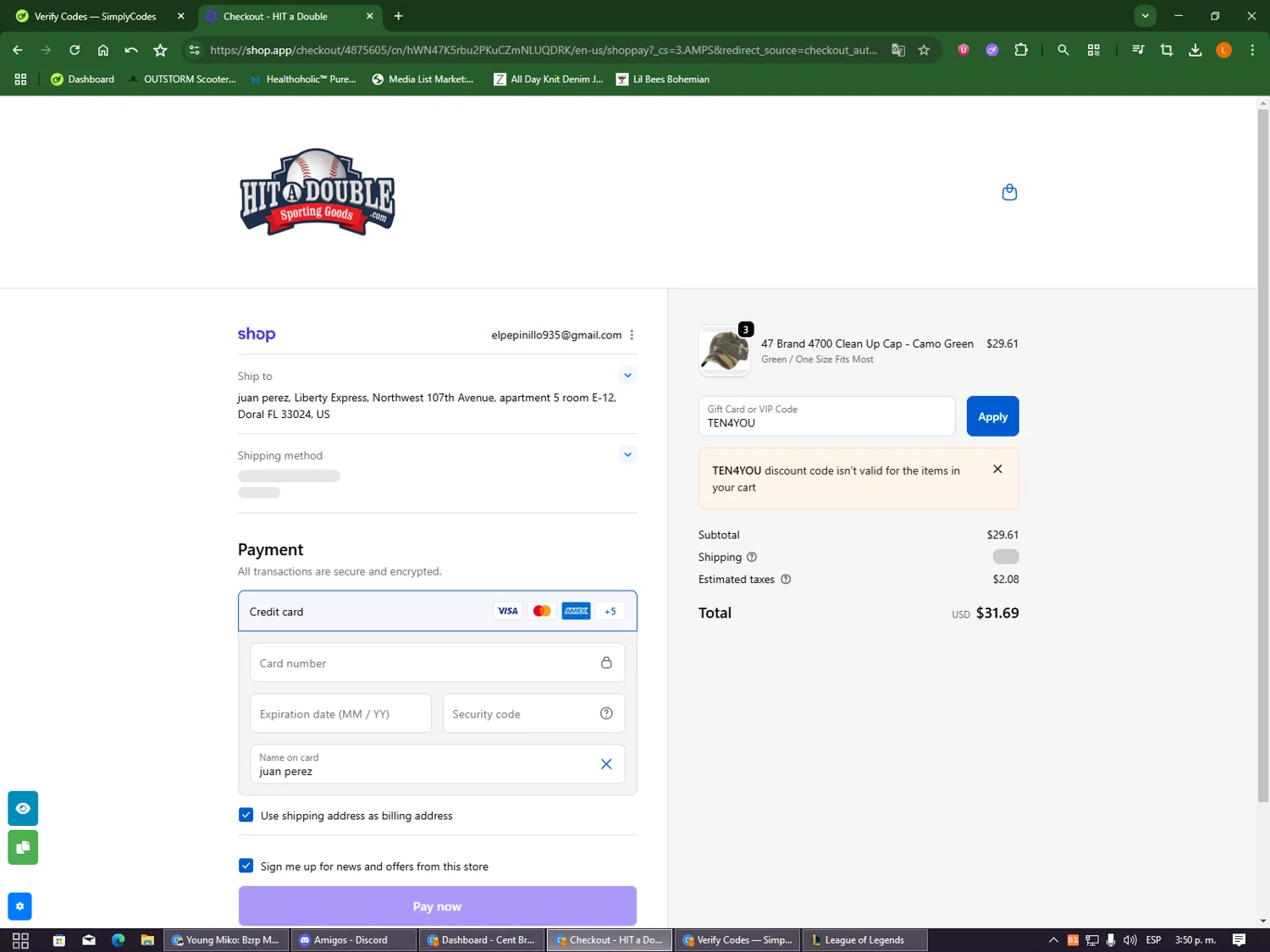The width and height of the screenshot is (1270, 952).
Task: Open the blue gear settings widget
Action: pyautogui.click(x=19, y=906)
